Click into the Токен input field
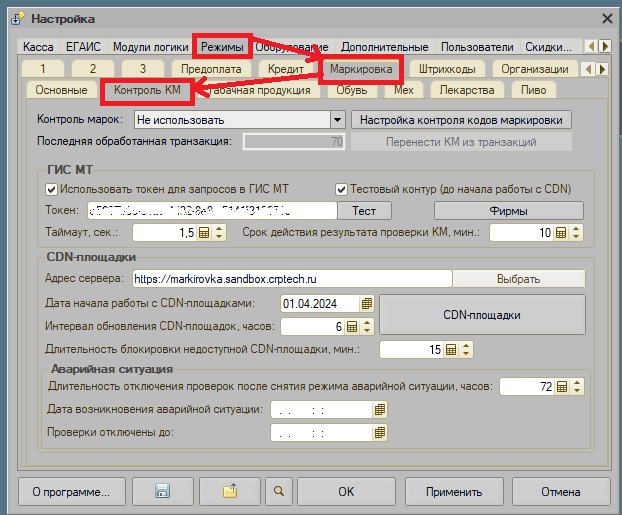 (x=212, y=211)
